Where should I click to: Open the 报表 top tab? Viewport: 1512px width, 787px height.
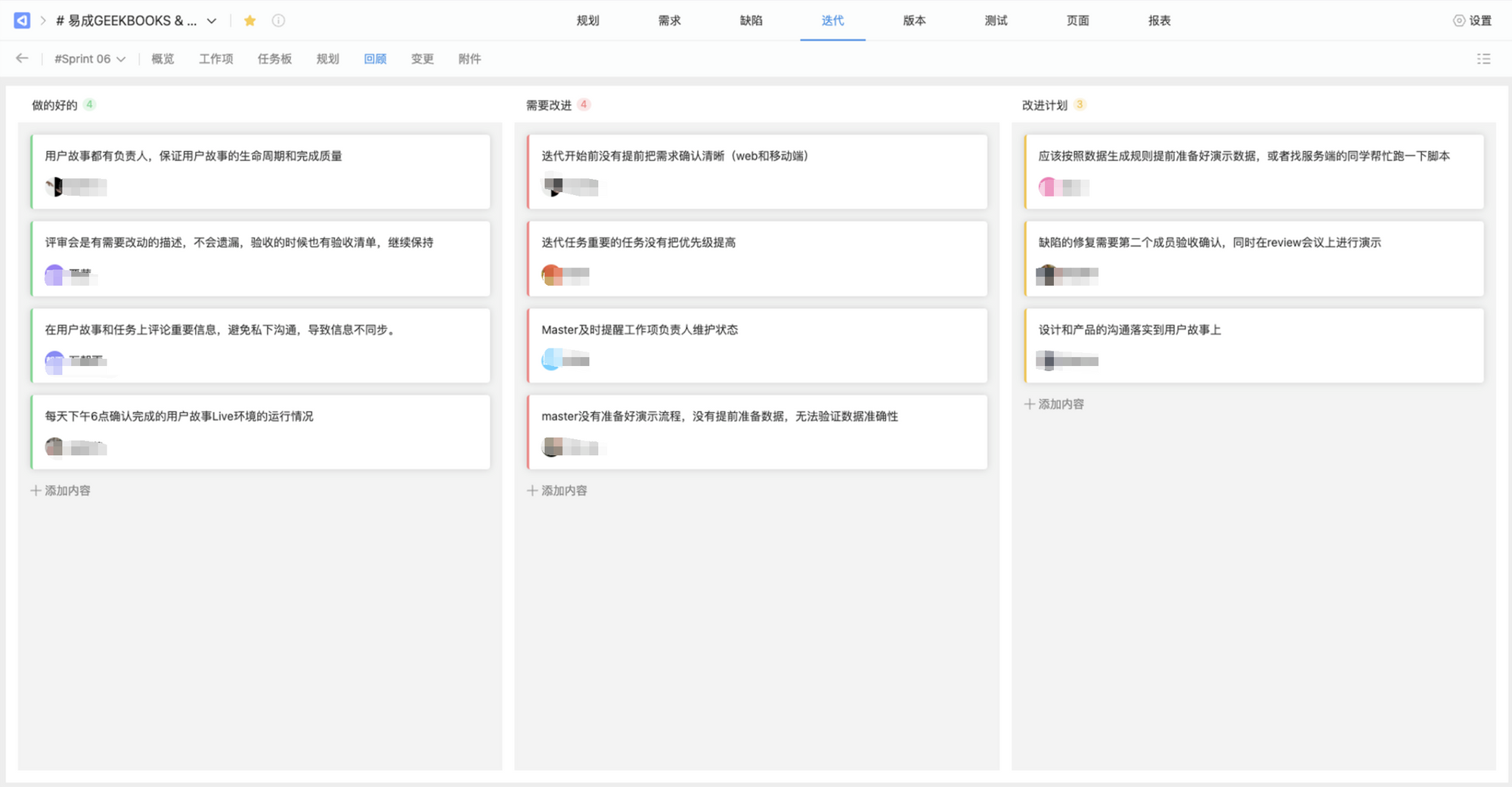pos(1159,20)
